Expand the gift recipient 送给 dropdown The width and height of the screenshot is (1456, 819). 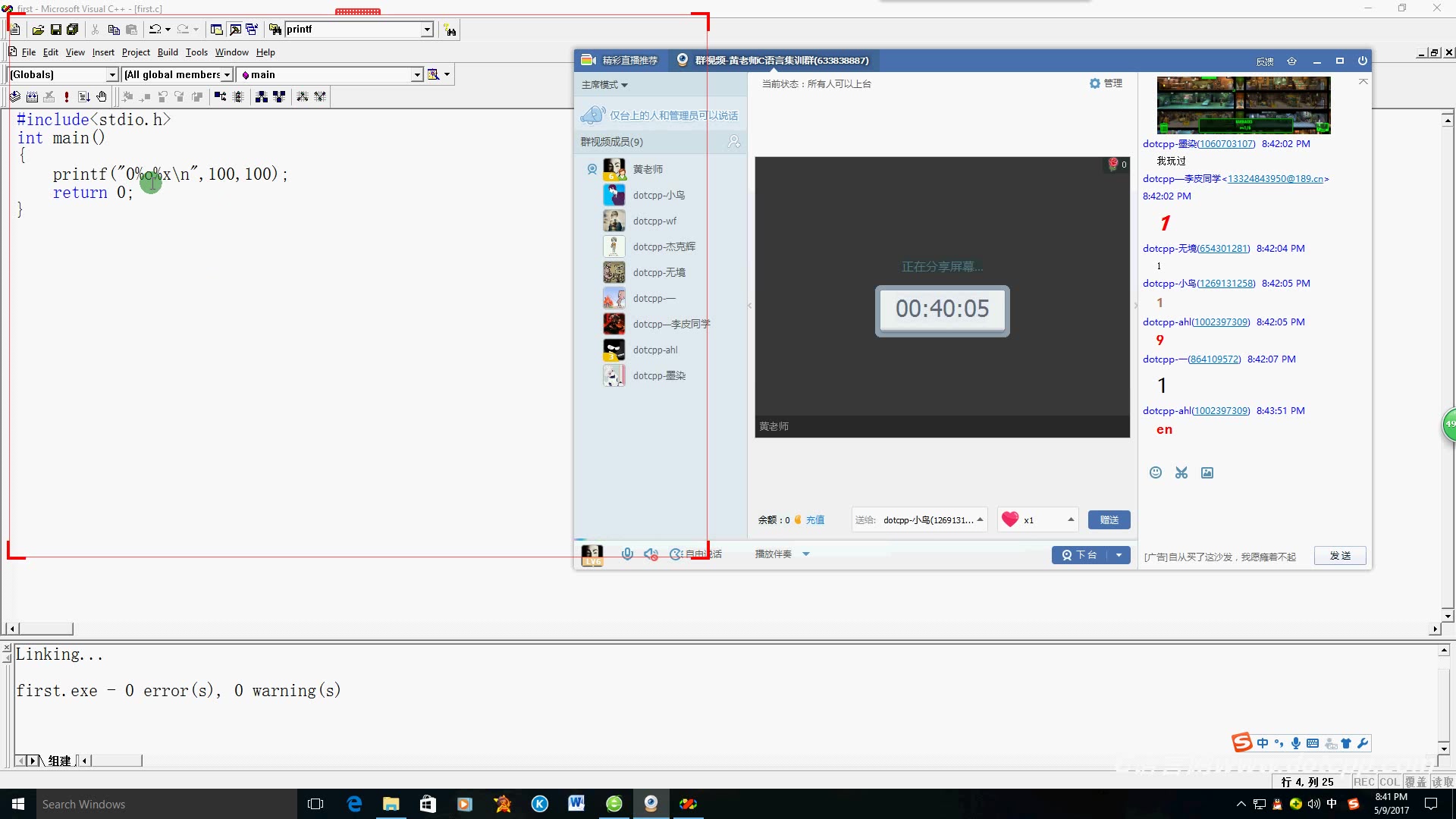point(980,519)
